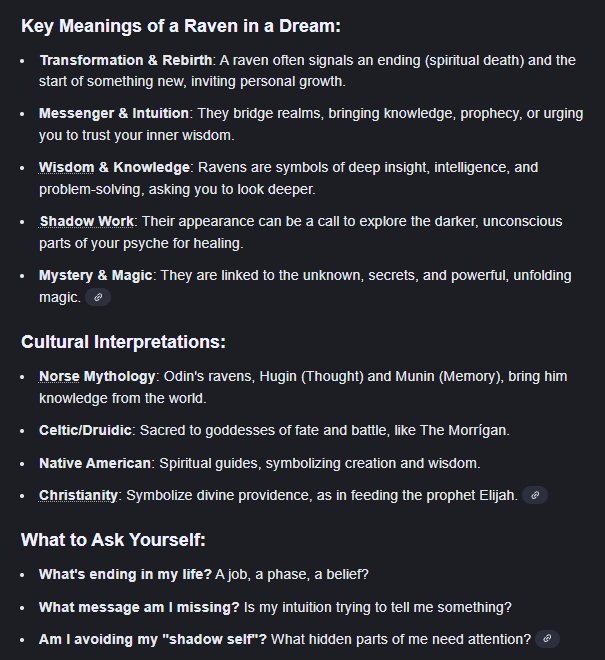The image size is (605, 660).
Task: Open the source link icon after "prophet Elijah."
Action: click(535, 495)
